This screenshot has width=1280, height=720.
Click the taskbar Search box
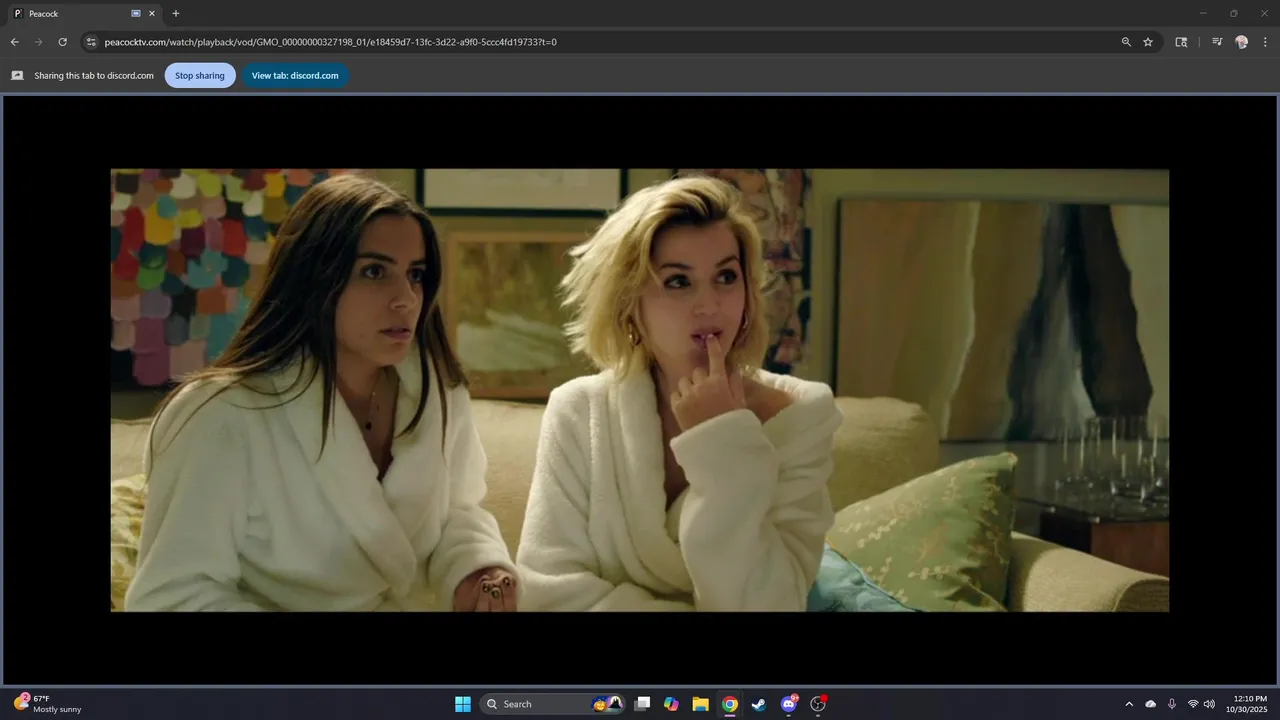coord(553,704)
